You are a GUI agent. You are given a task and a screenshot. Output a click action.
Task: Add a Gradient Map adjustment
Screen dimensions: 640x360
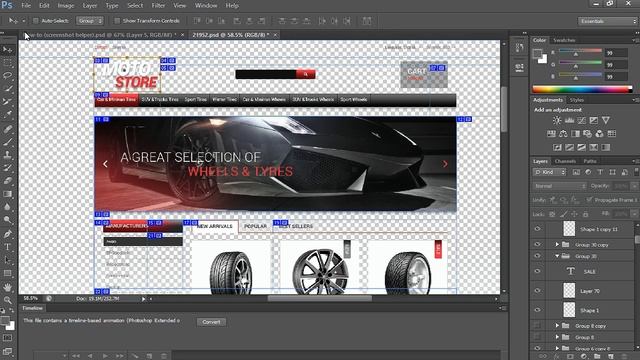pos(606,147)
